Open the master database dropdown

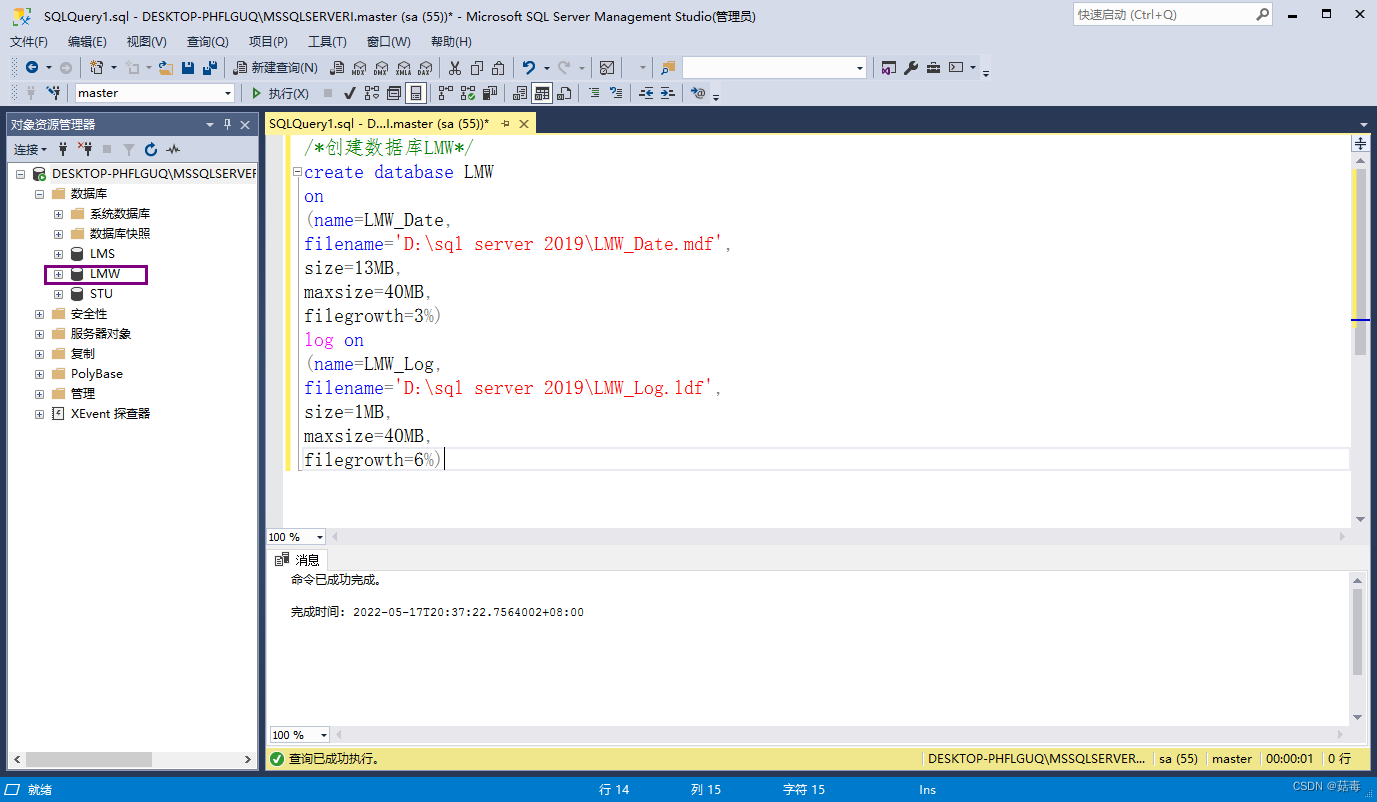point(228,92)
